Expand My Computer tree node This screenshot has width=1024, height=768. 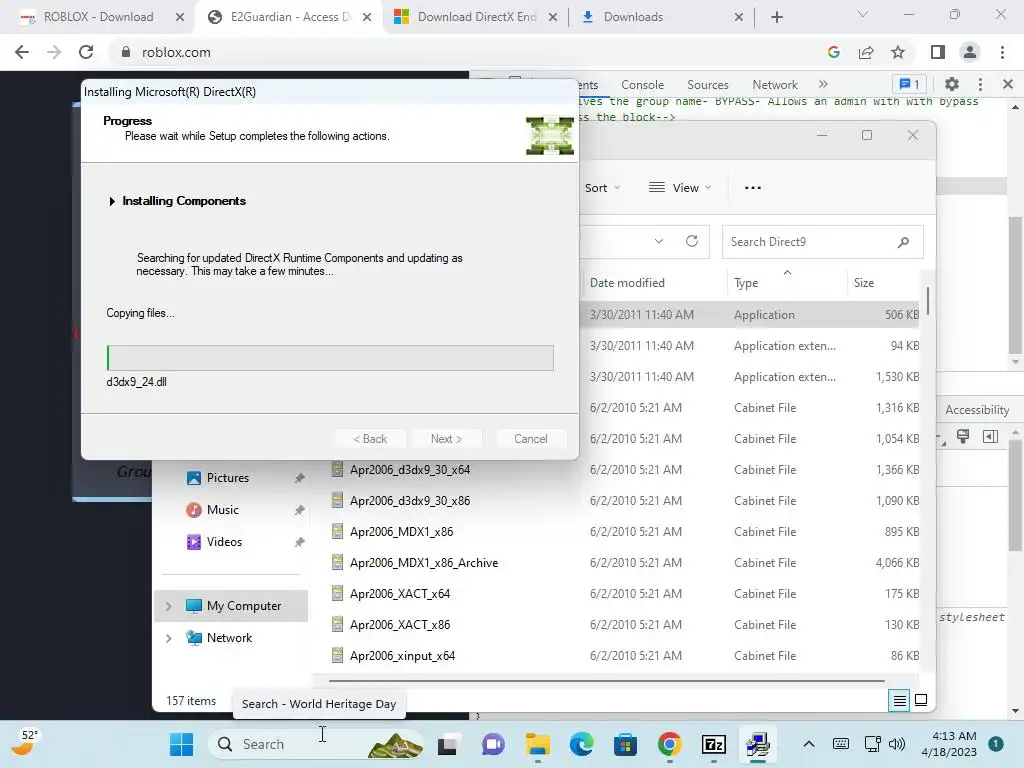168,606
